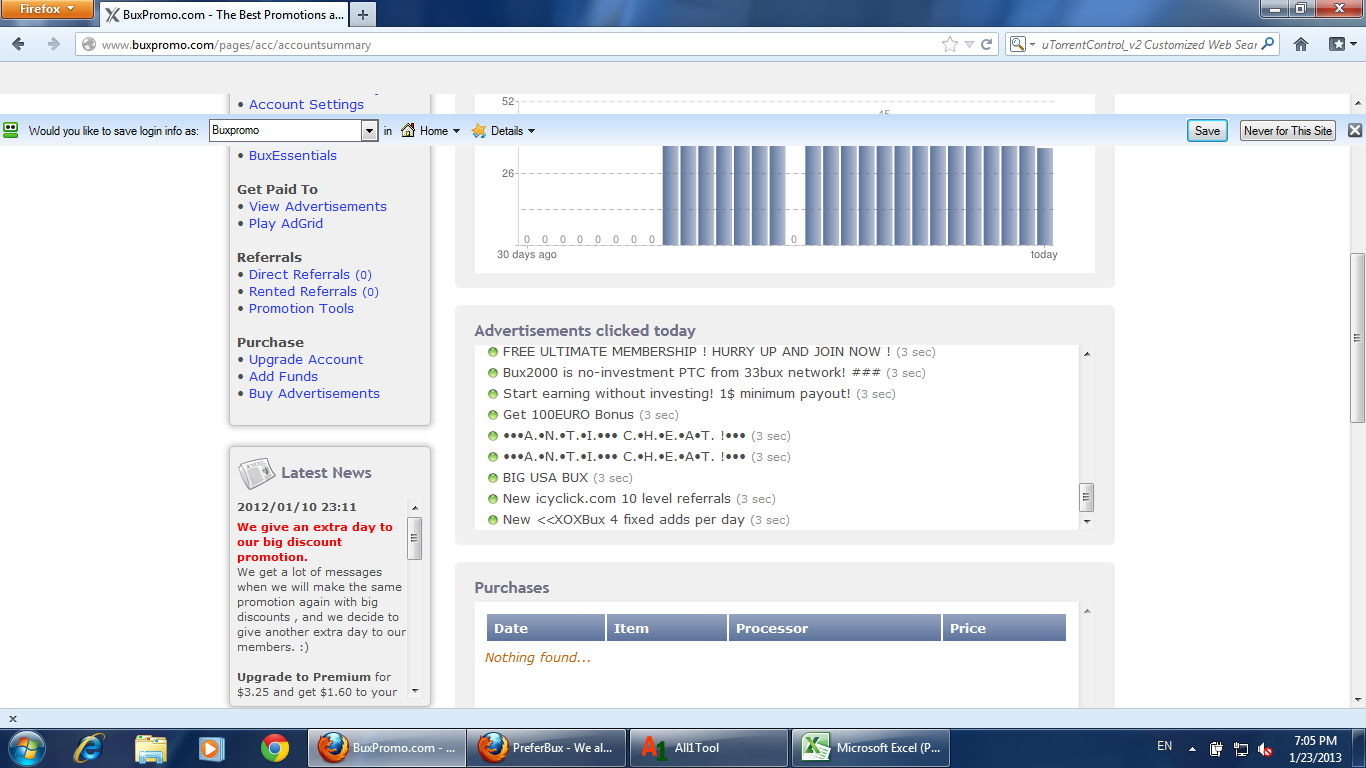Sort purchases by the Date column header
The width and height of the screenshot is (1366, 768).
click(546, 628)
